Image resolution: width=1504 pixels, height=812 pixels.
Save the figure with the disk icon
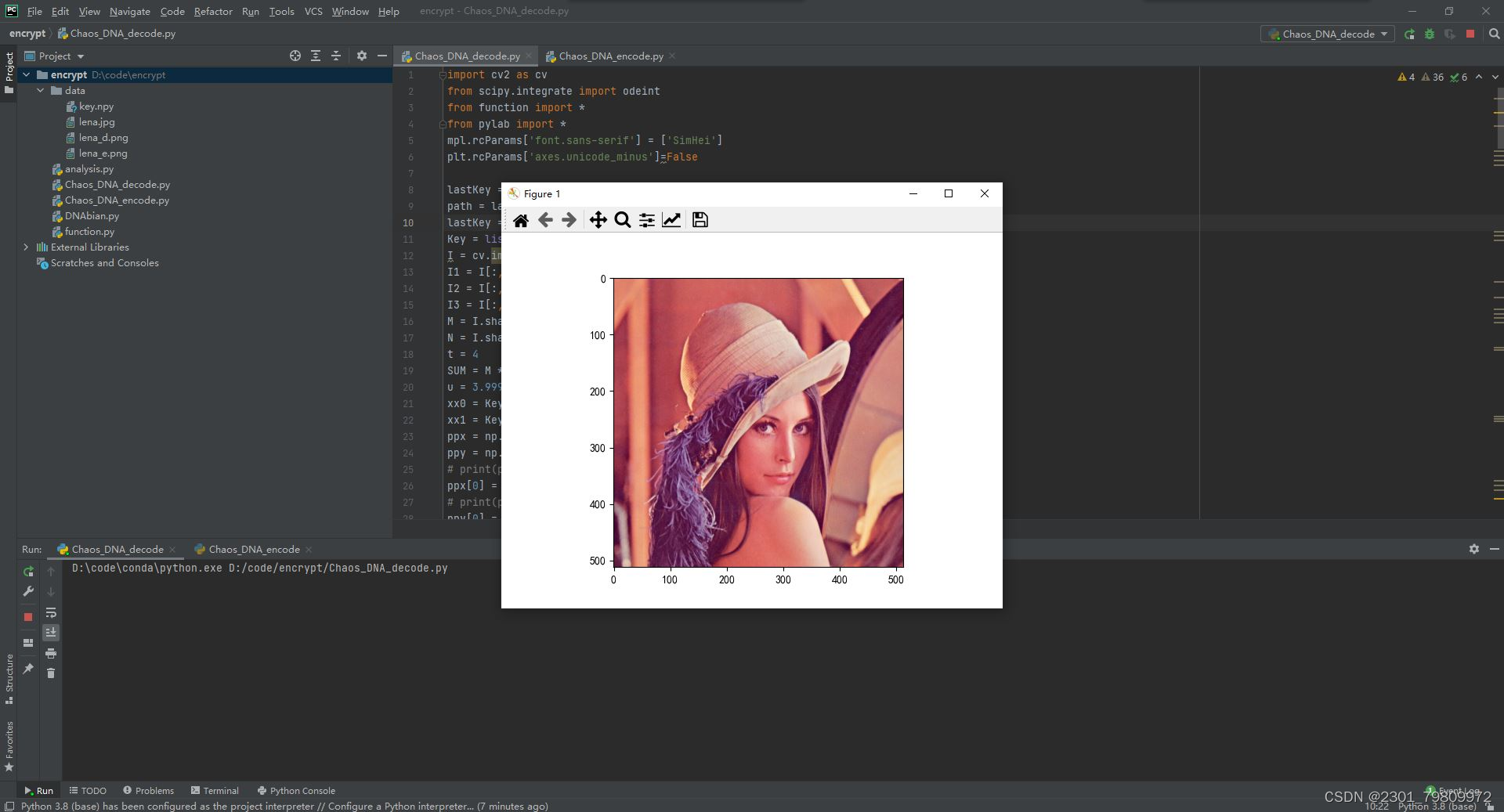coord(700,220)
